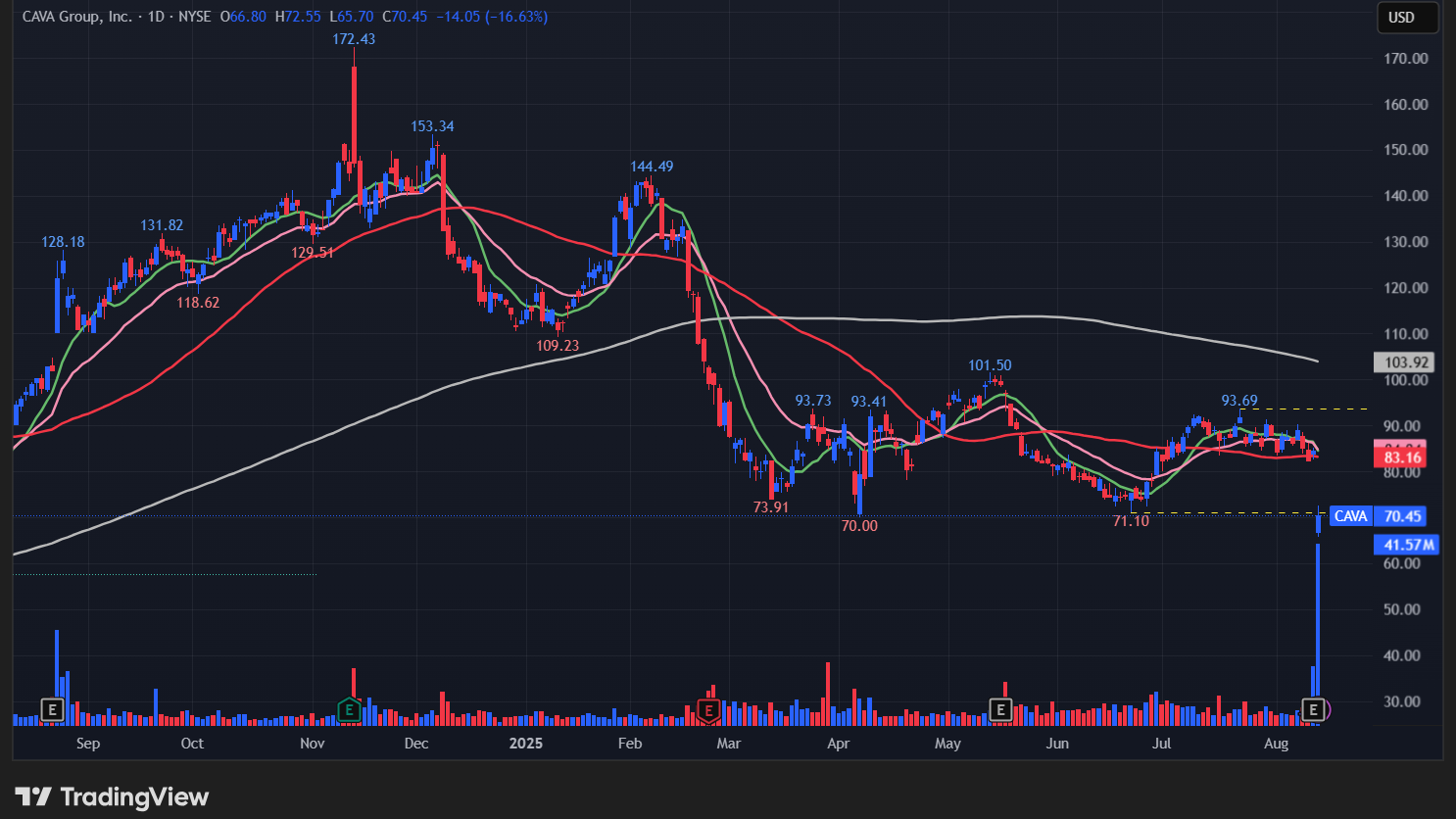The height and width of the screenshot is (819, 1456).
Task: Click the 93.73 pivot high label
Action: 813,401
